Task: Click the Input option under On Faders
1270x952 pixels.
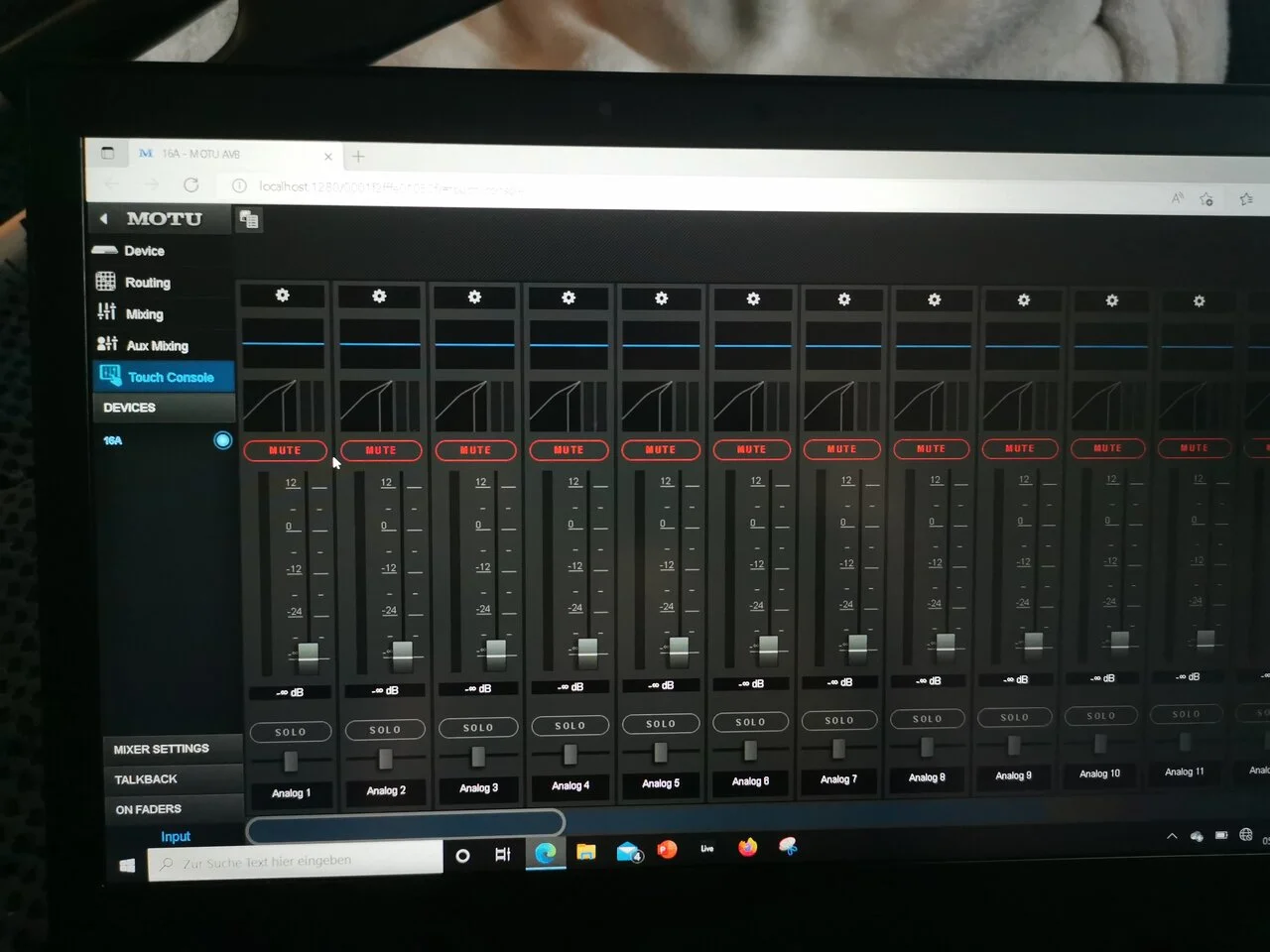Action: (176, 837)
